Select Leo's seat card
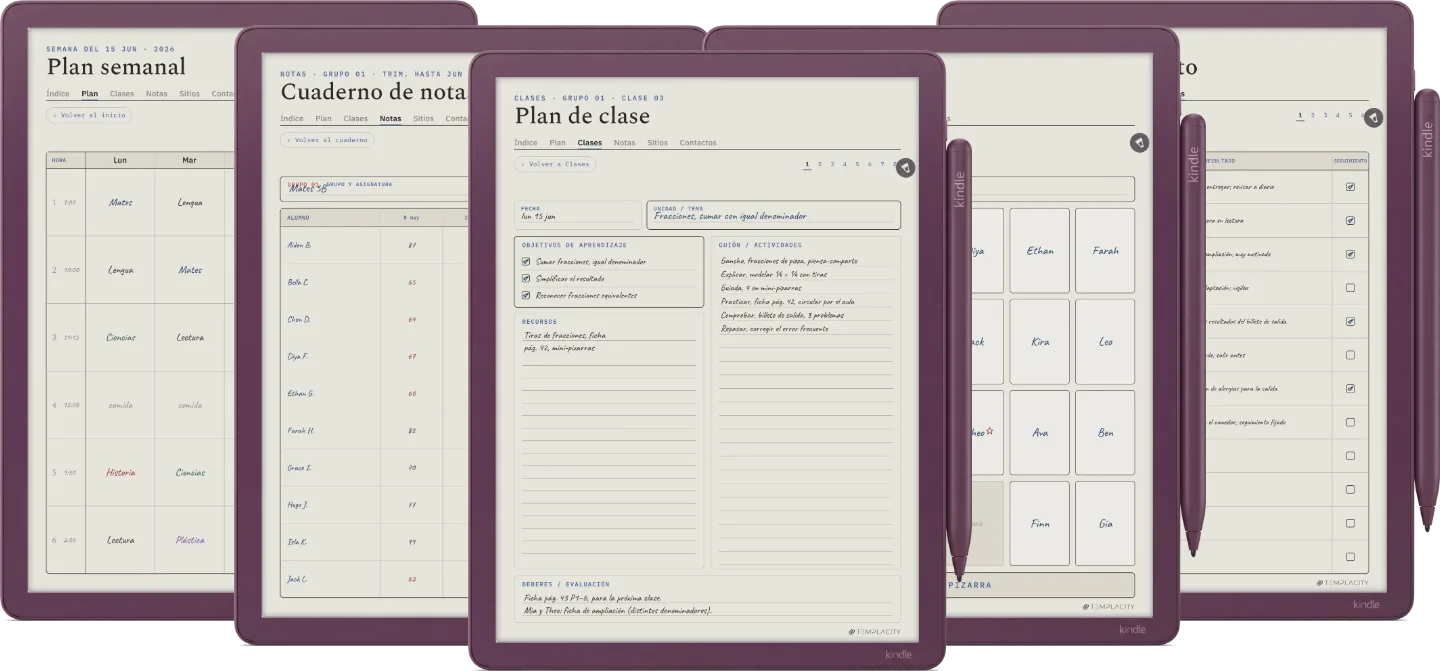Viewport: 1440px width, 671px height. tap(1105, 342)
